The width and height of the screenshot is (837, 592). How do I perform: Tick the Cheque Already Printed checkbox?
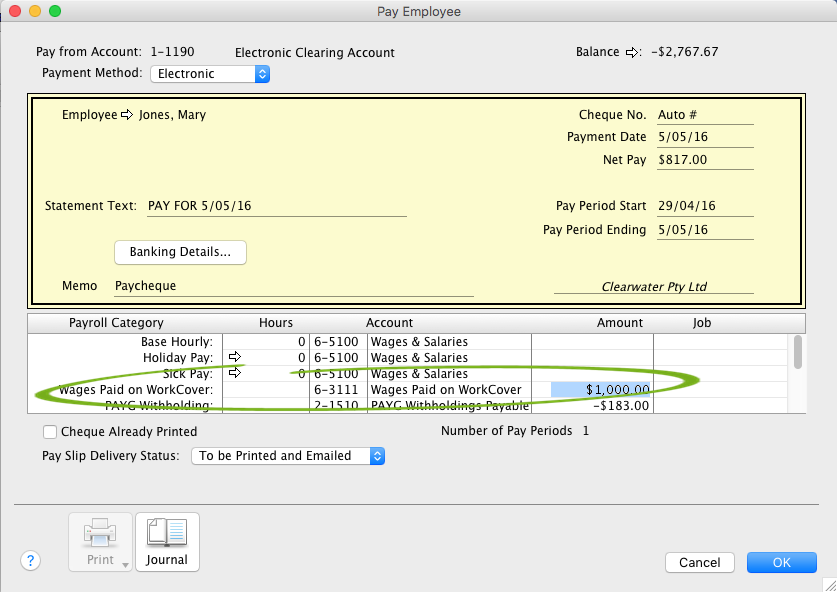tap(50, 432)
